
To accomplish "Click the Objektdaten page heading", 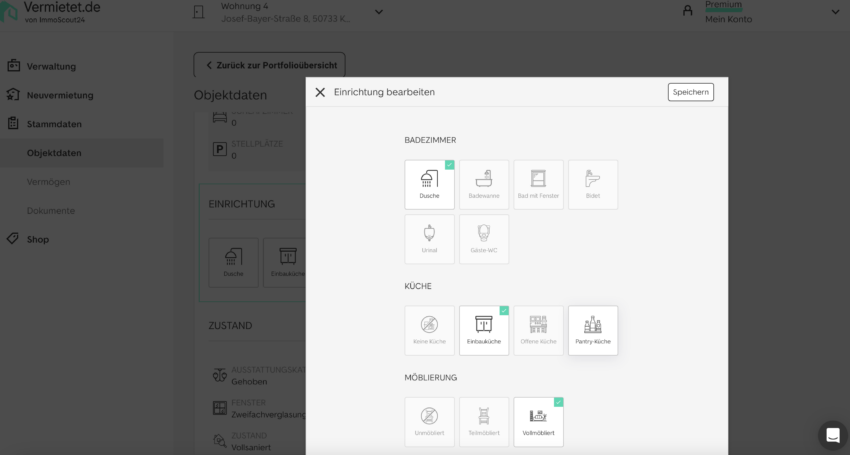I will pos(230,95).
